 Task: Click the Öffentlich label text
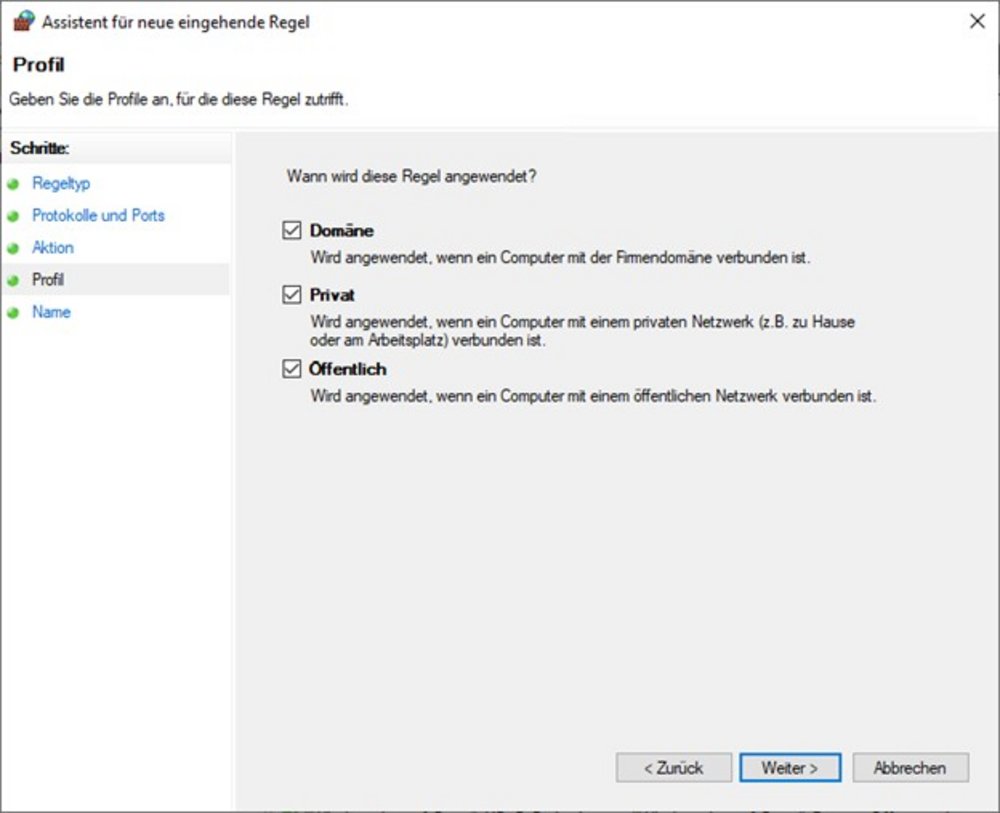point(348,369)
